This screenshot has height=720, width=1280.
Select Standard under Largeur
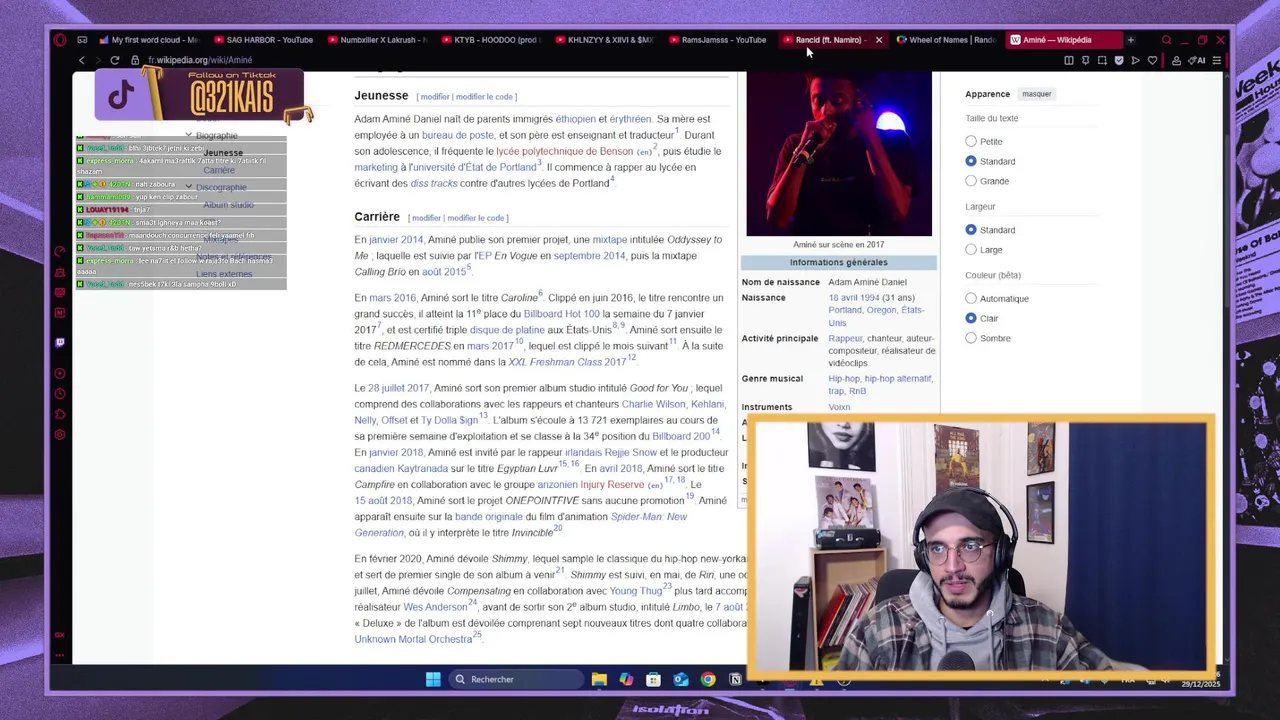coord(971,230)
